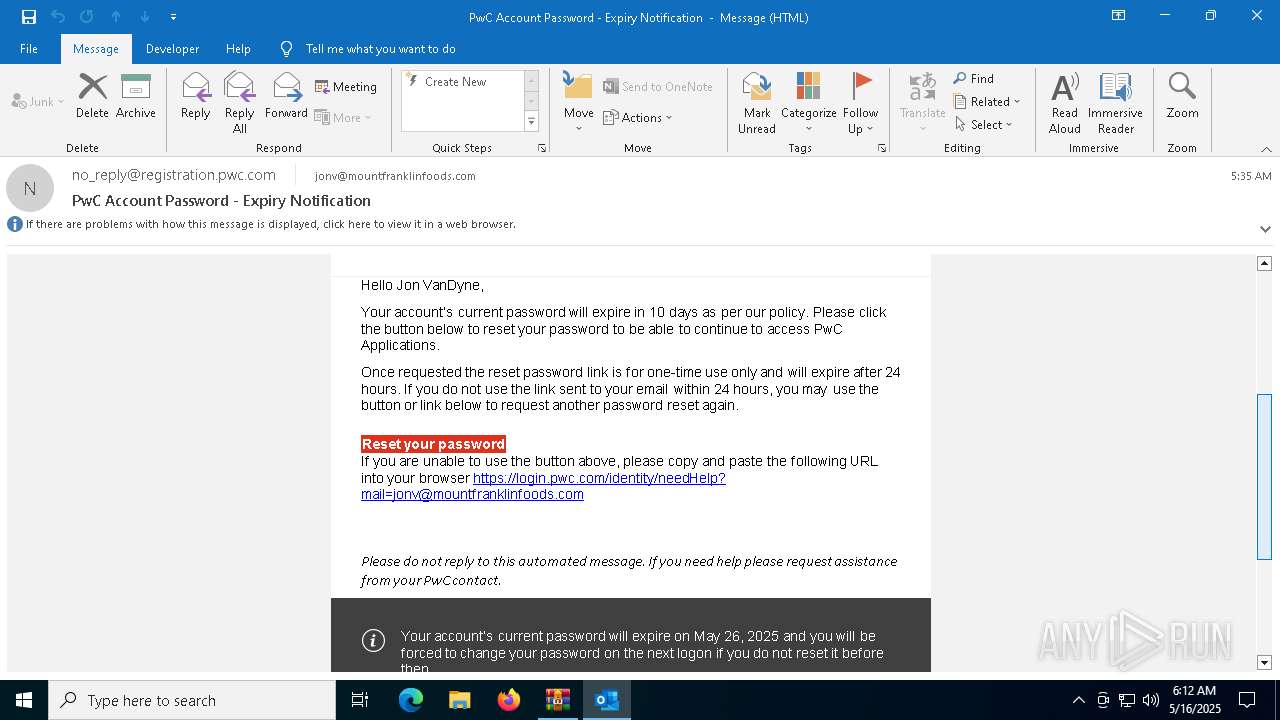Open the Select dropdown
The height and width of the screenshot is (720, 1280).
[984, 124]
